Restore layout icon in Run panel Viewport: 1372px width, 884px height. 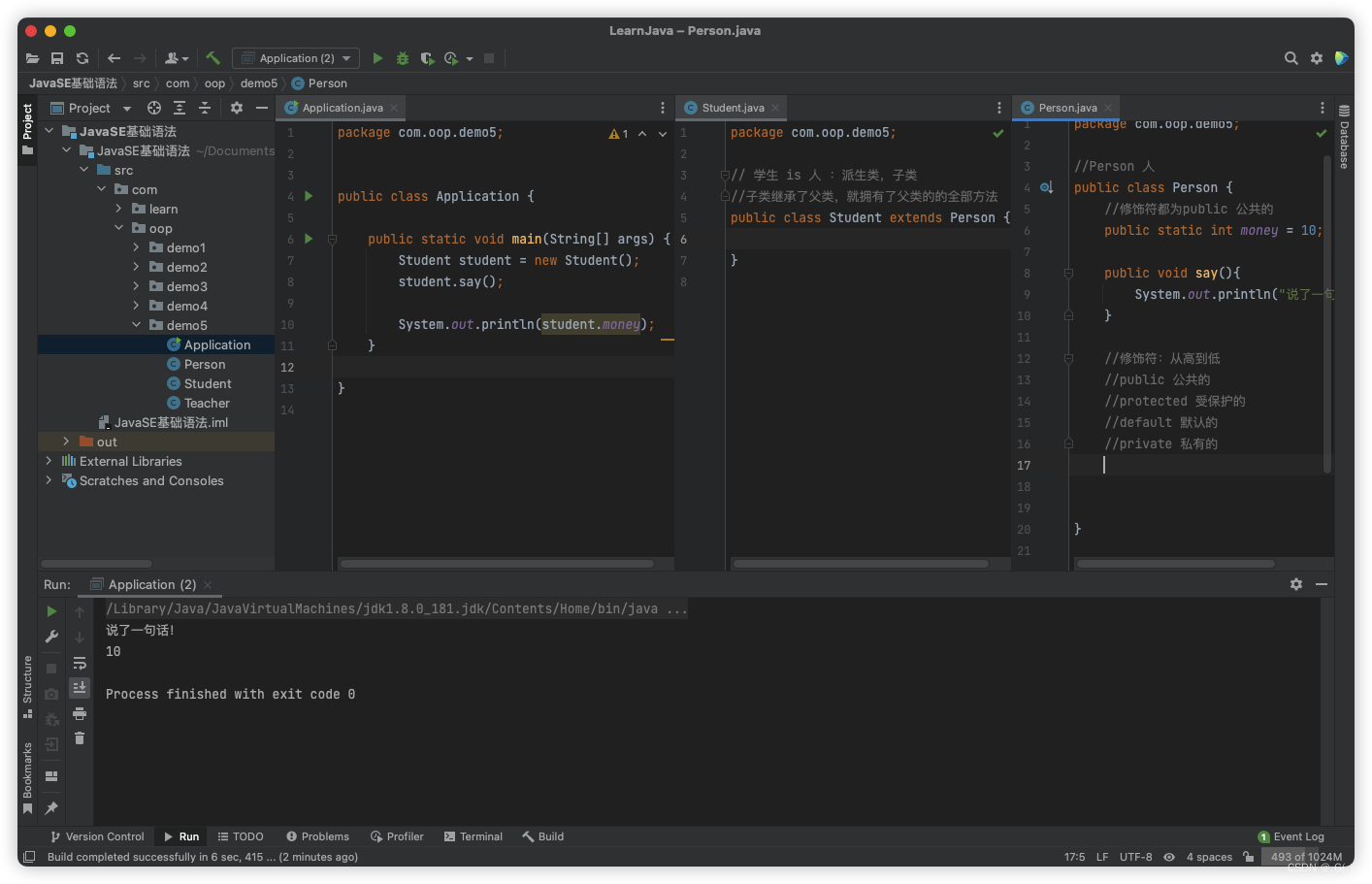pos(51,776)
